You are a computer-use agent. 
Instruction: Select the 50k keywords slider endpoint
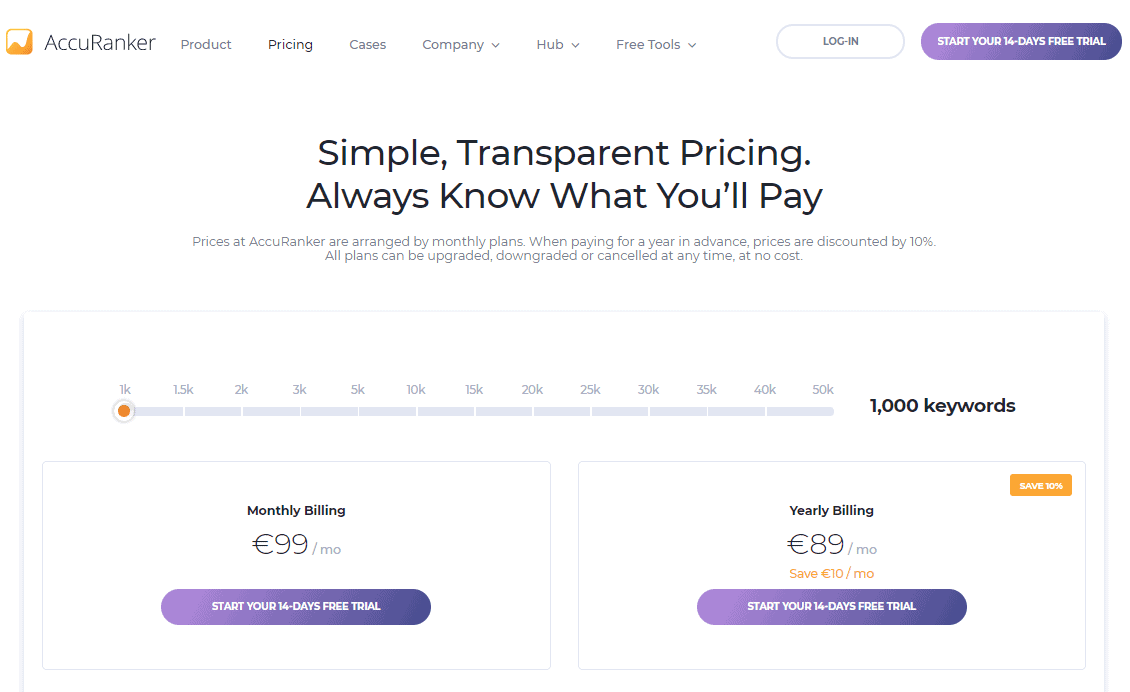click(x=823, y=411)
